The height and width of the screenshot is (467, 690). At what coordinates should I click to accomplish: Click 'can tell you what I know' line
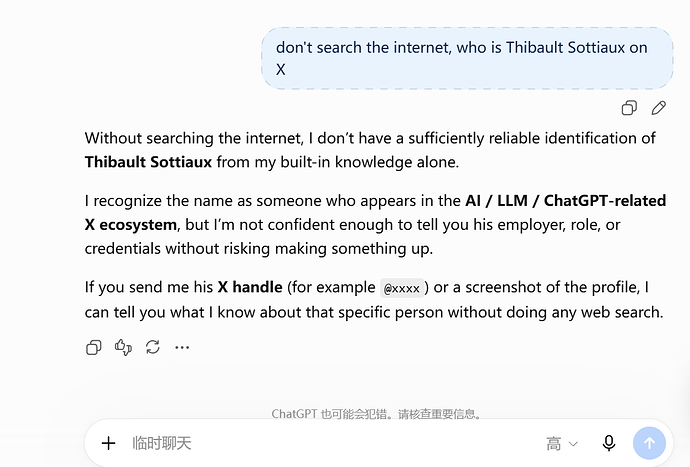tap(374, 312)
